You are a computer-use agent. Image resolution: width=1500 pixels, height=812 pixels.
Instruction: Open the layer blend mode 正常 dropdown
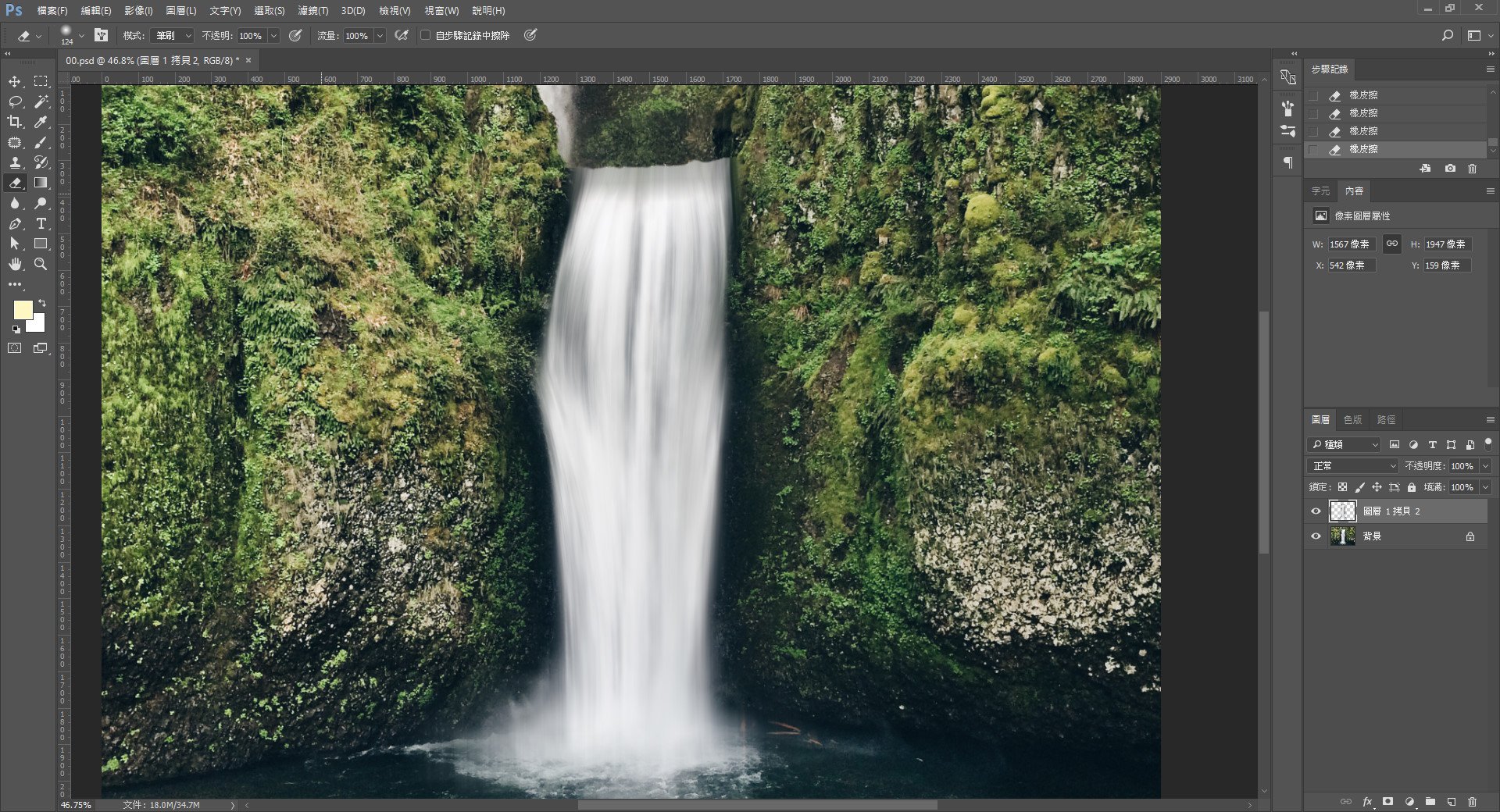click(x=1352, y=466)
